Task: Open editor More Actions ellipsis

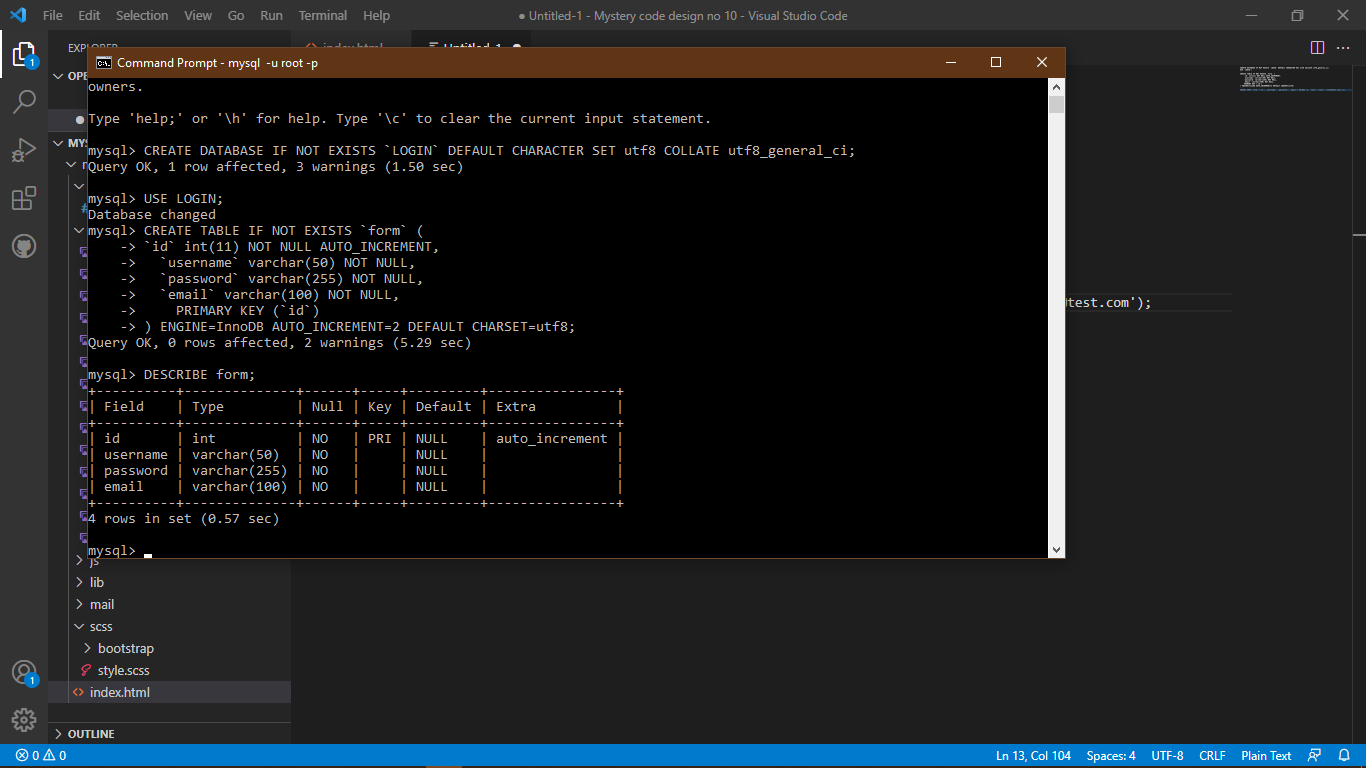Action: (1343, 47)
